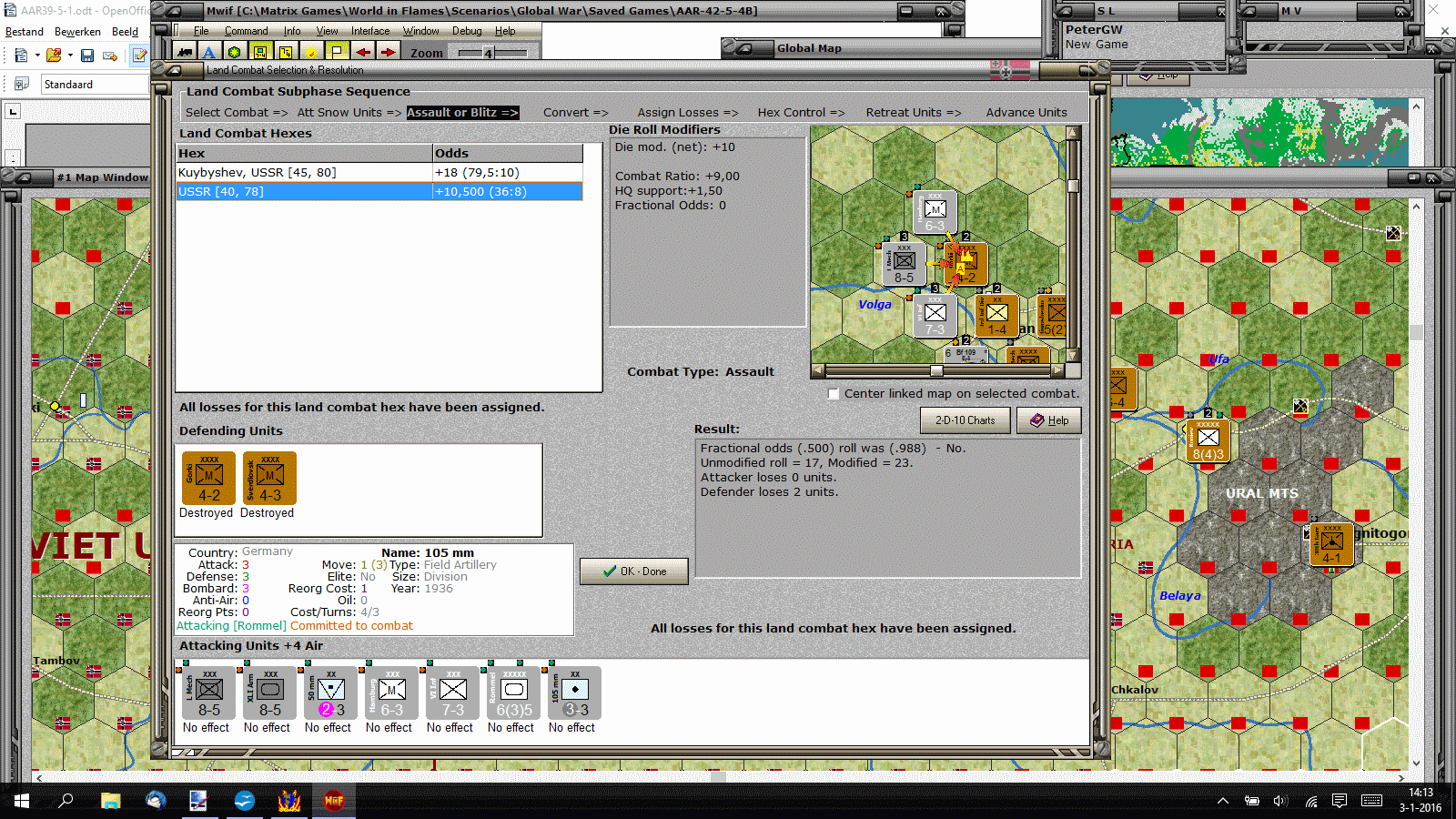Select the L Mech 8-5 attacking unit
This screenshot has height=819, width=1456.
click(x=208, y=693)
